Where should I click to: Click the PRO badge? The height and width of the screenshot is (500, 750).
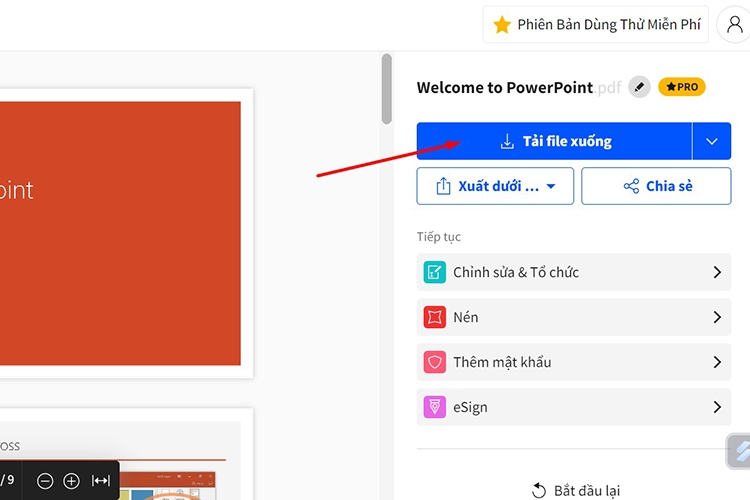coord(682,87)
